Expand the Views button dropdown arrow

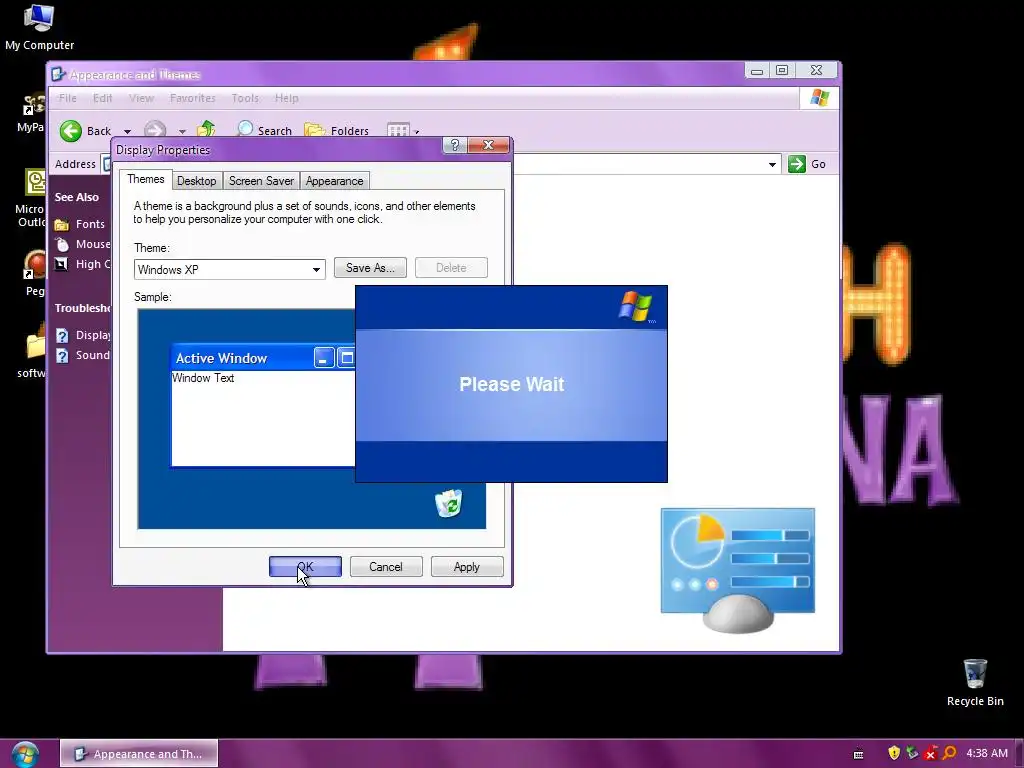[417, 131]
